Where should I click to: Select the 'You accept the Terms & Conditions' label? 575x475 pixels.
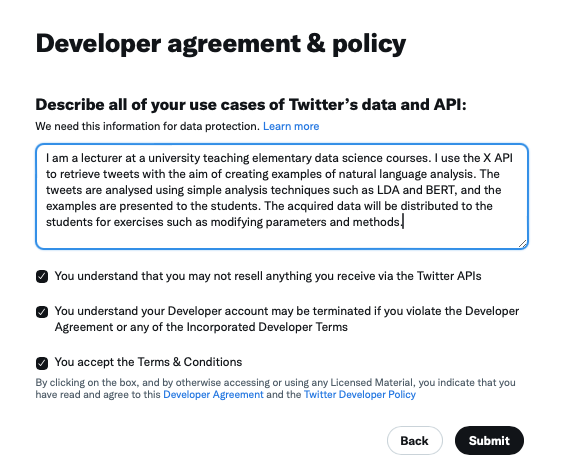148,362
